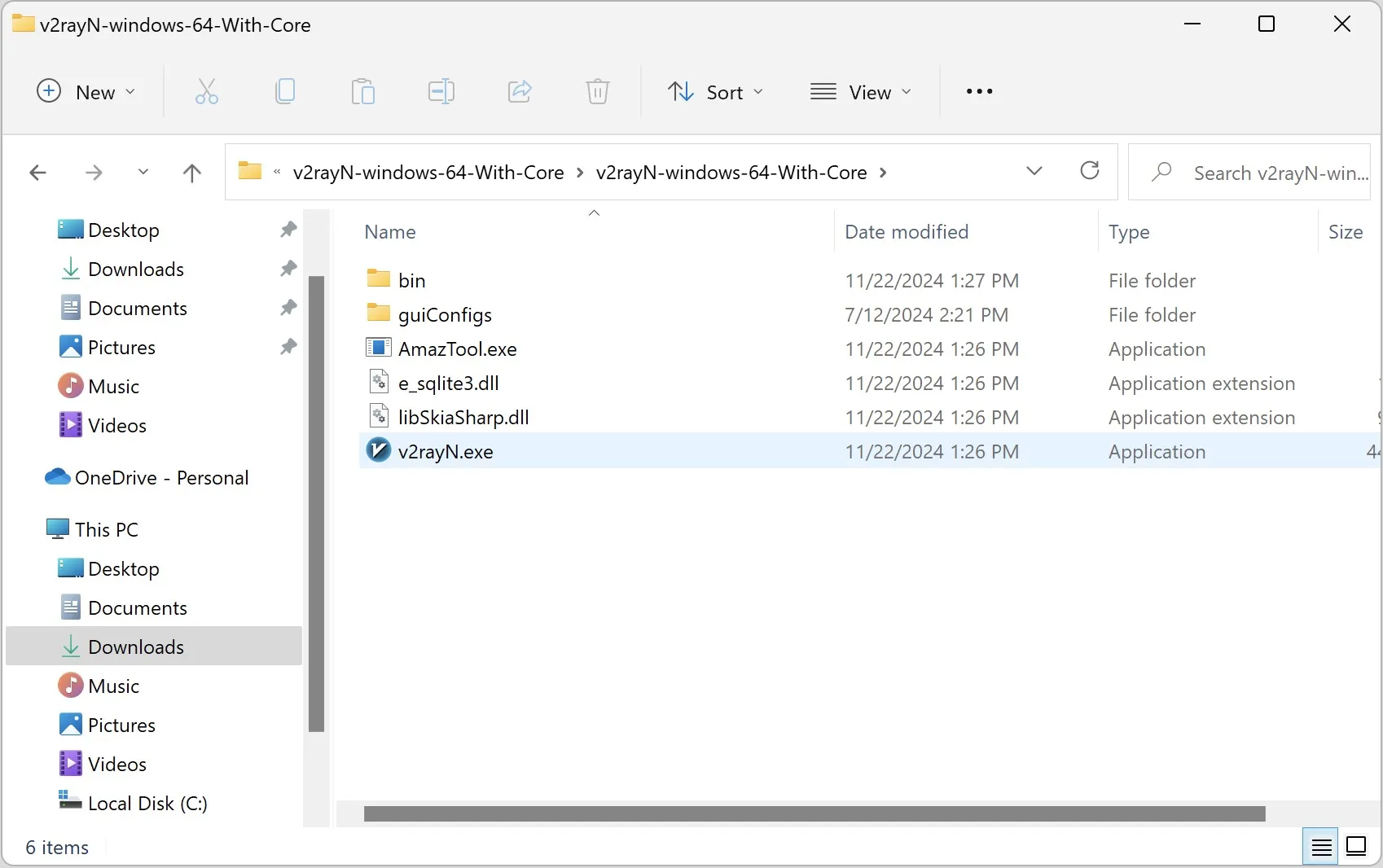Screen dimensions: 1383x868
Task: Click the Delete trash icon
Action: [598, 91]
